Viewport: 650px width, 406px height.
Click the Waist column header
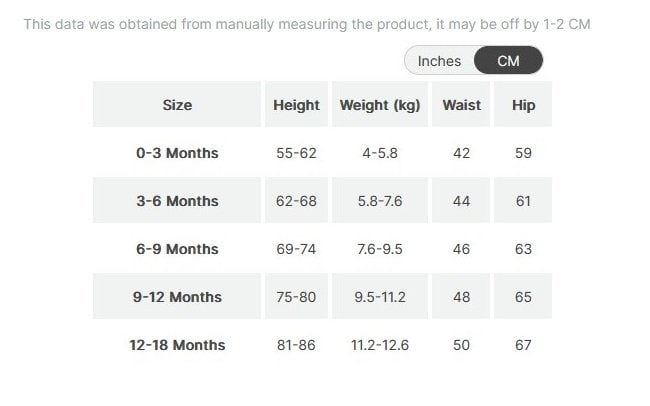pyautogui.click(x=461, y=105)
